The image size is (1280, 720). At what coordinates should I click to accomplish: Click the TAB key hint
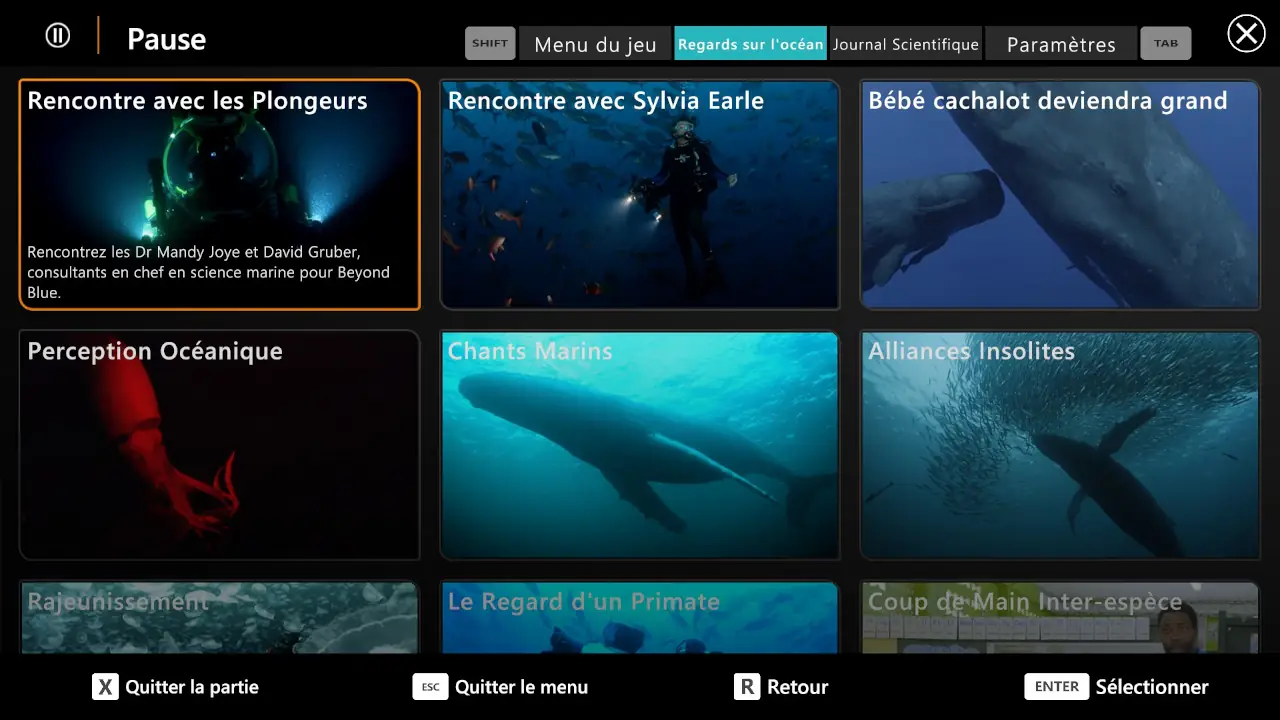tap(1166, 43)
